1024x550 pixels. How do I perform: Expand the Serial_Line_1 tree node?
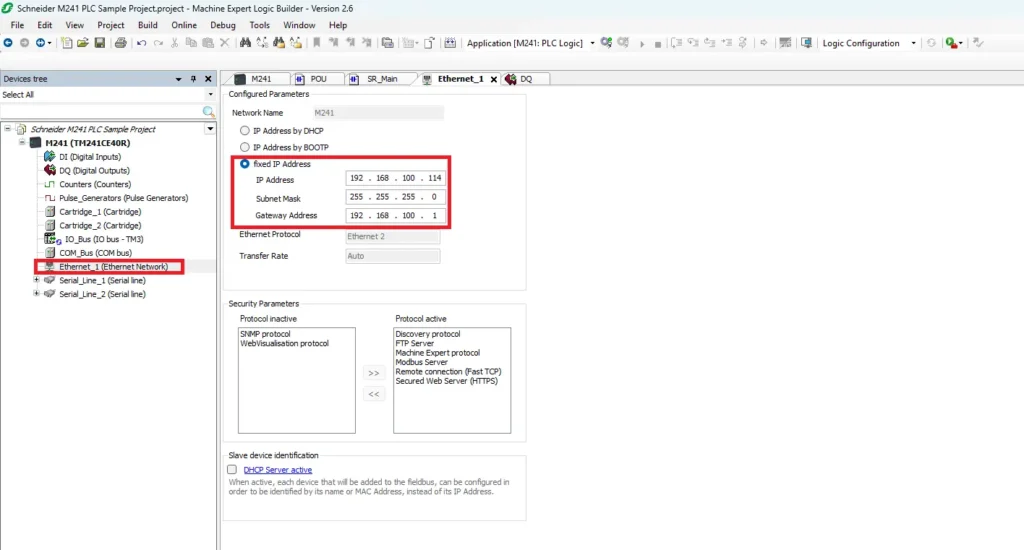point(37,280)
